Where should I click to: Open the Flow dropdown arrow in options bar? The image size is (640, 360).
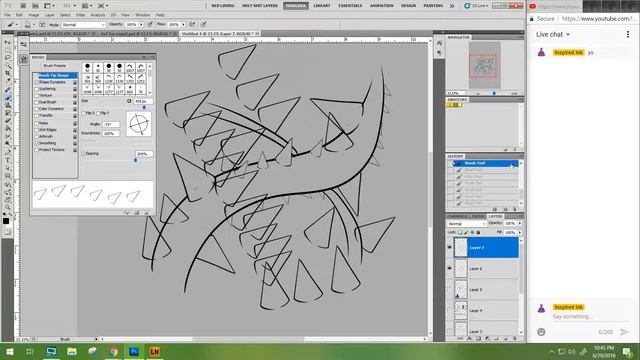pyautogui.click(x=183, y=25)
